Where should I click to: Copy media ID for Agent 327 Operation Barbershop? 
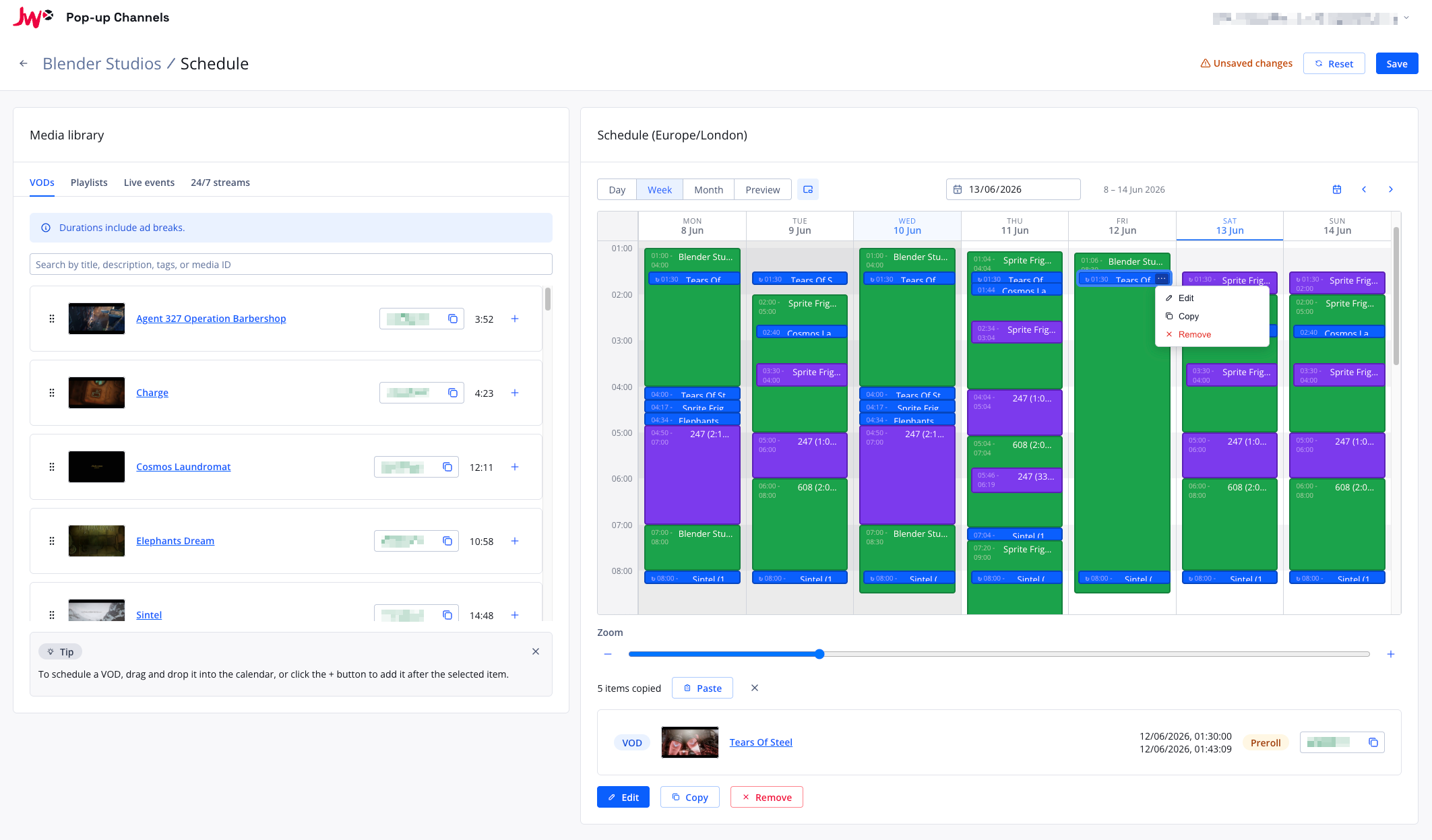[453, 319]
